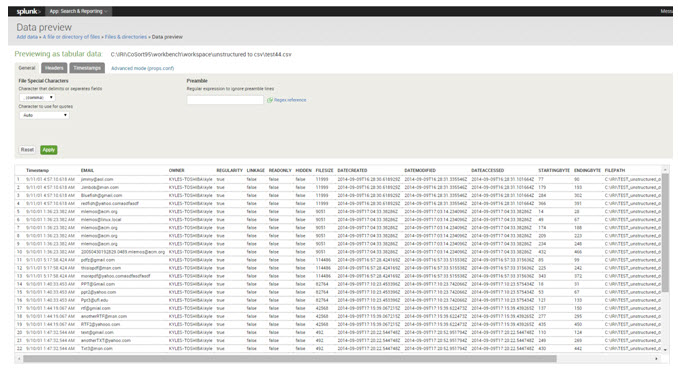The image size is (678, 376).
Task: Click the horizontal scrollbar left arrow
Action: tap(19, 359)
